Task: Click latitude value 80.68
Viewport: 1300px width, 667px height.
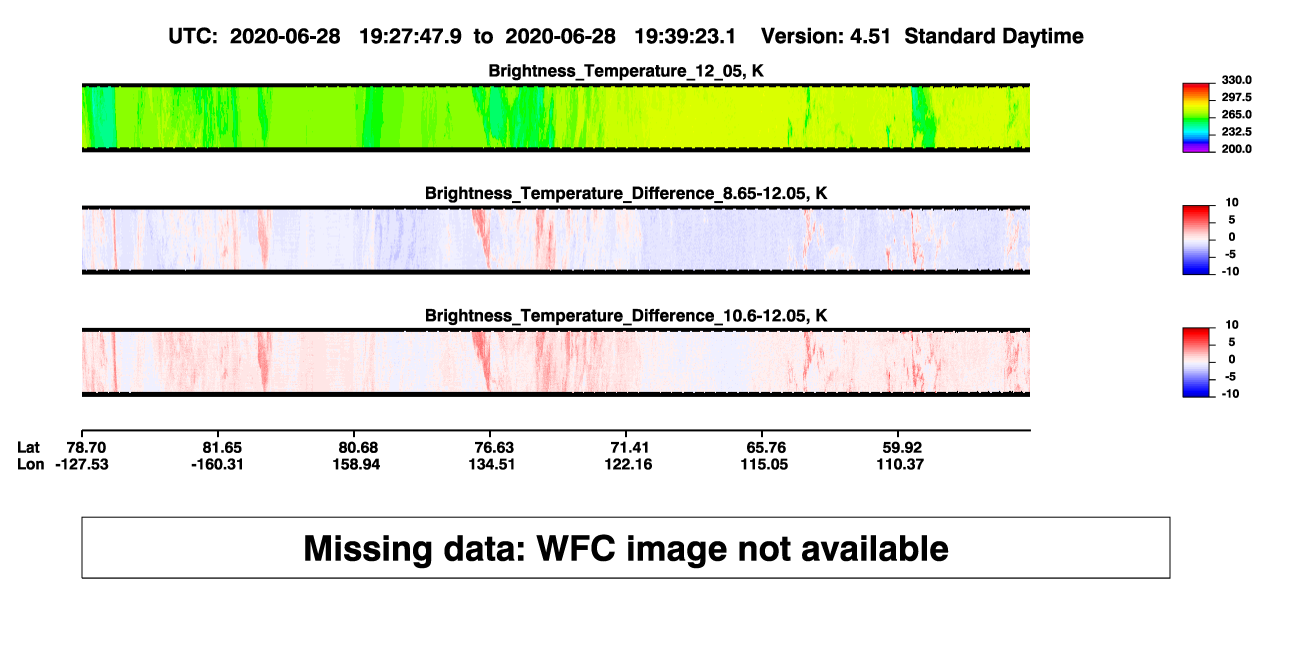Action: point(358,448)
